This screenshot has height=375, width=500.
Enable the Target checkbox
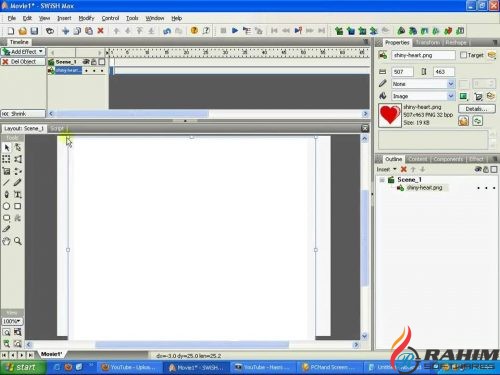[x=463, y=55]
